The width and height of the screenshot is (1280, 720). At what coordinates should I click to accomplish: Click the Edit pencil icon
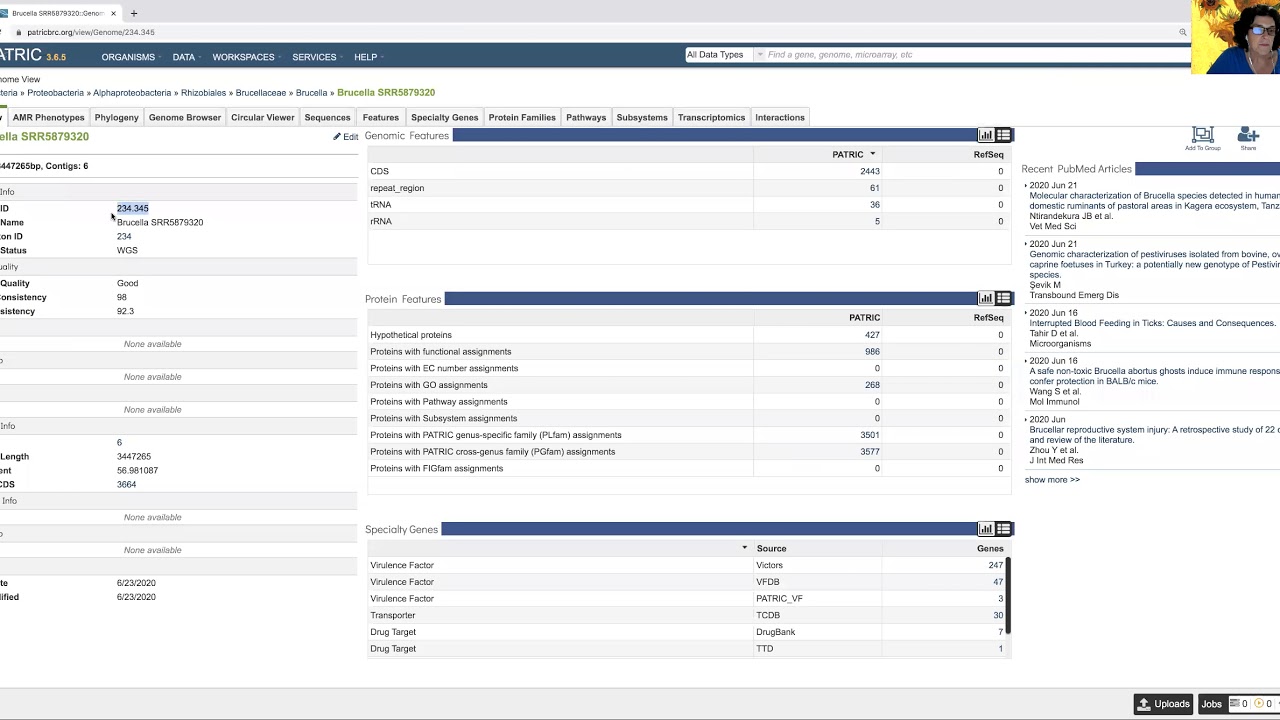pyautogui.click(x=337, y=137)
